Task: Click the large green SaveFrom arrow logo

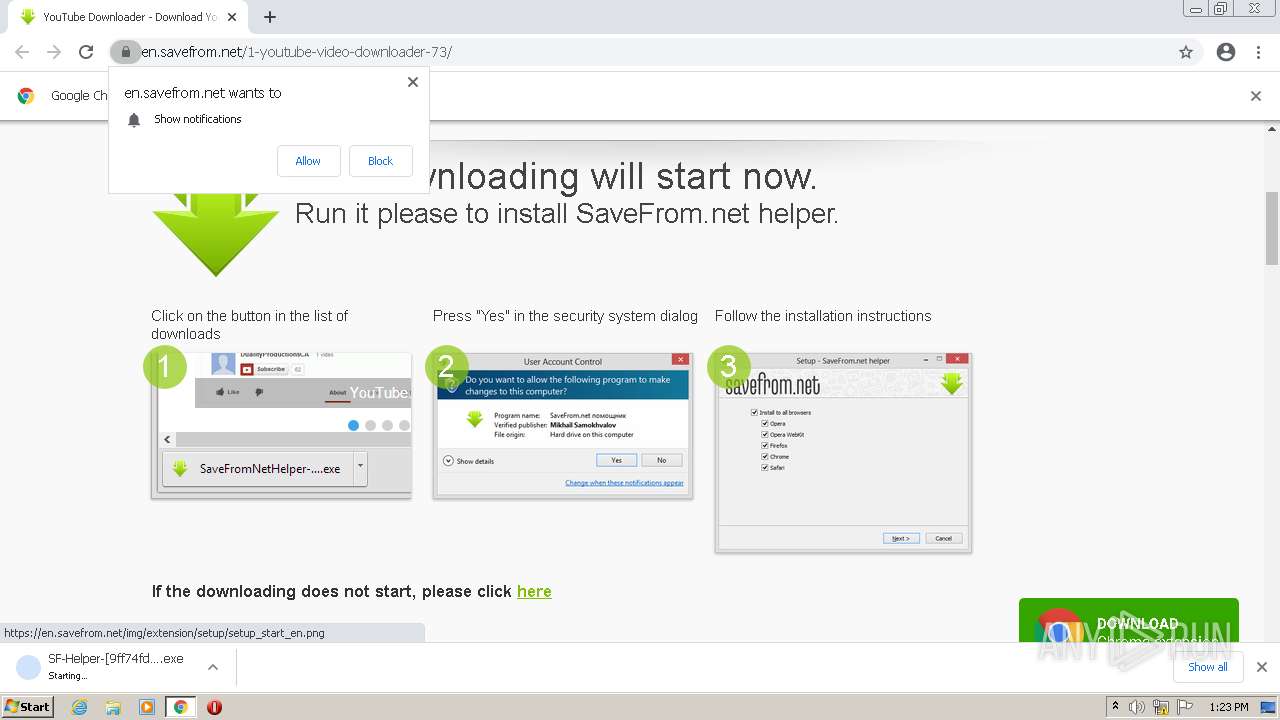Action: coord(215,235)
